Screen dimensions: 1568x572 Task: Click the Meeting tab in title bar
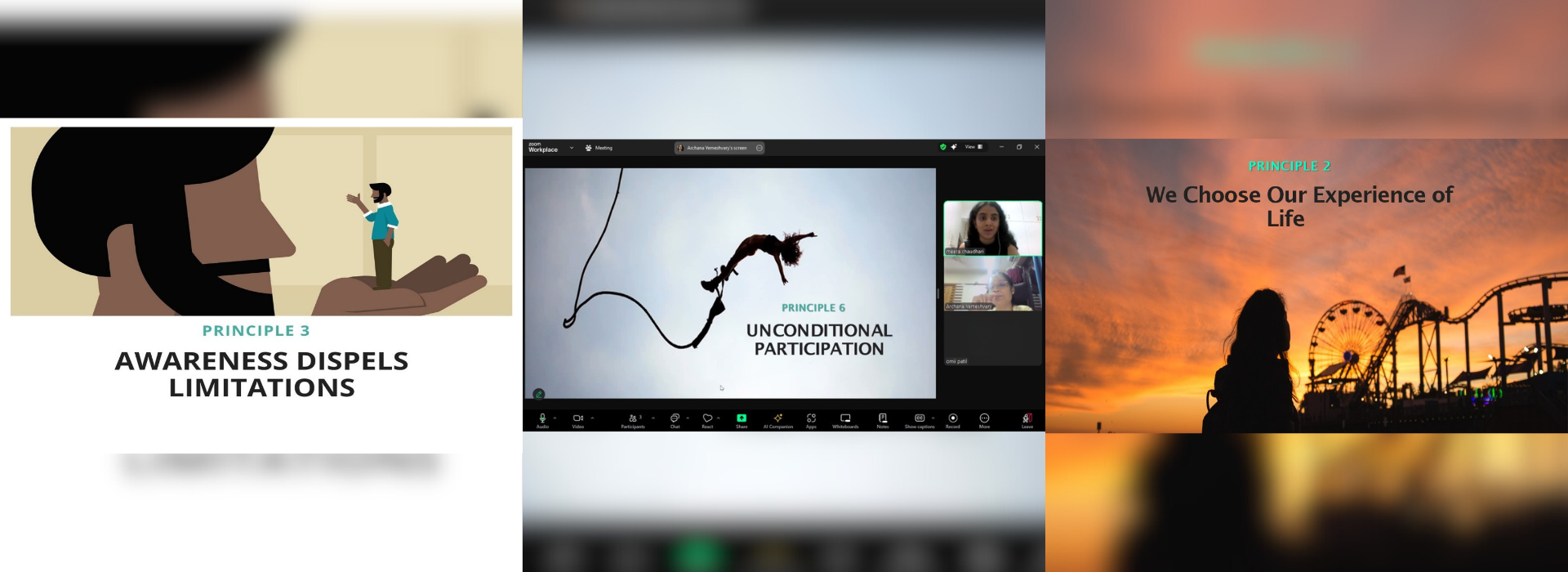tap(599, 148)
